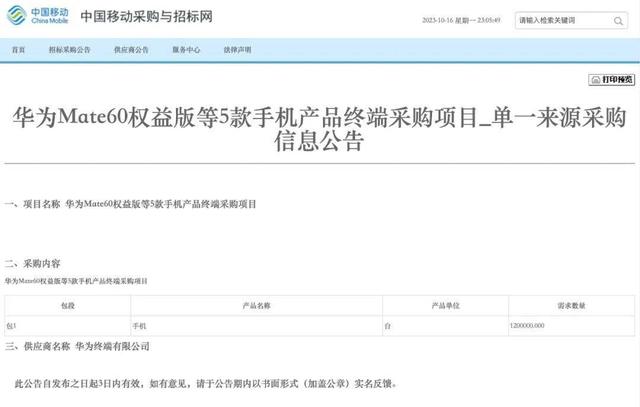Click the 打印预览 print preview button
This screenshot has width=640, height=407.
coord(611,80)
